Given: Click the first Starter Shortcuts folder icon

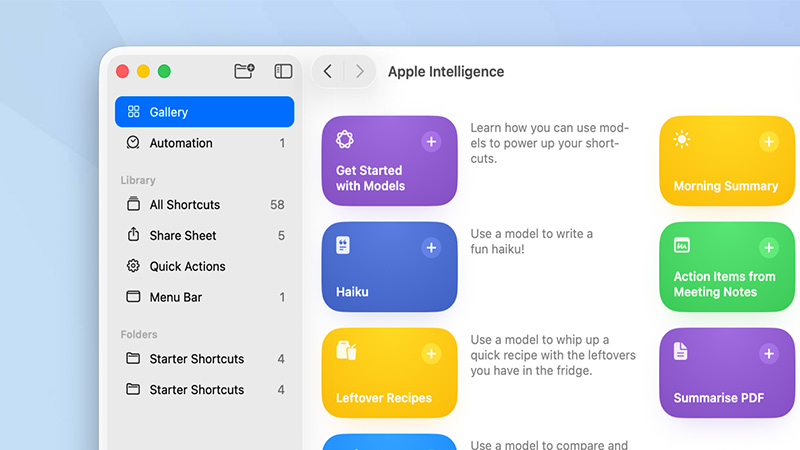Looking at the screenshot, I should pos(133,358).
